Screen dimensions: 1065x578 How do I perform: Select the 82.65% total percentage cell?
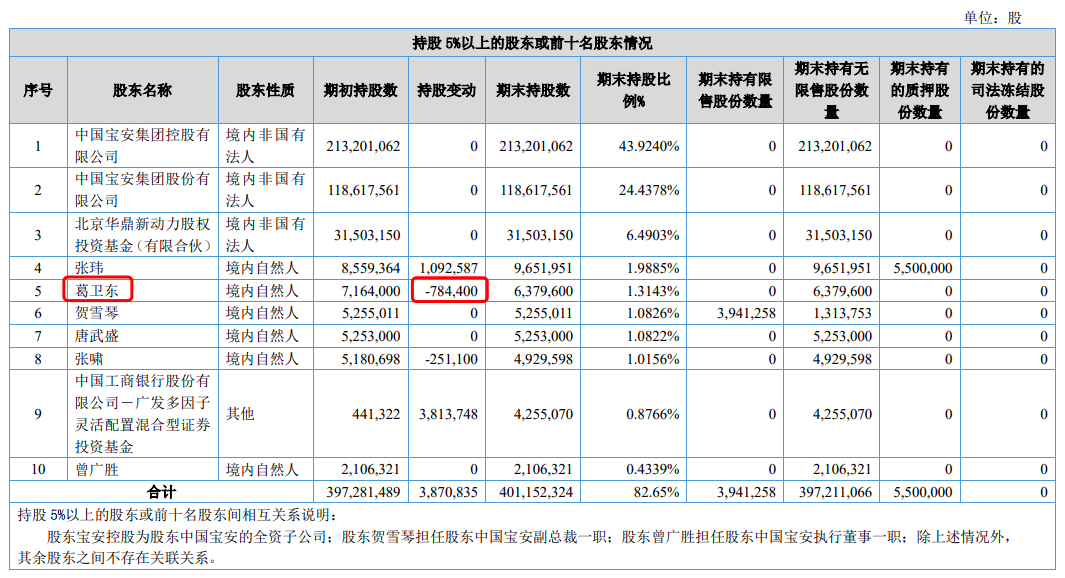point(659,492)
